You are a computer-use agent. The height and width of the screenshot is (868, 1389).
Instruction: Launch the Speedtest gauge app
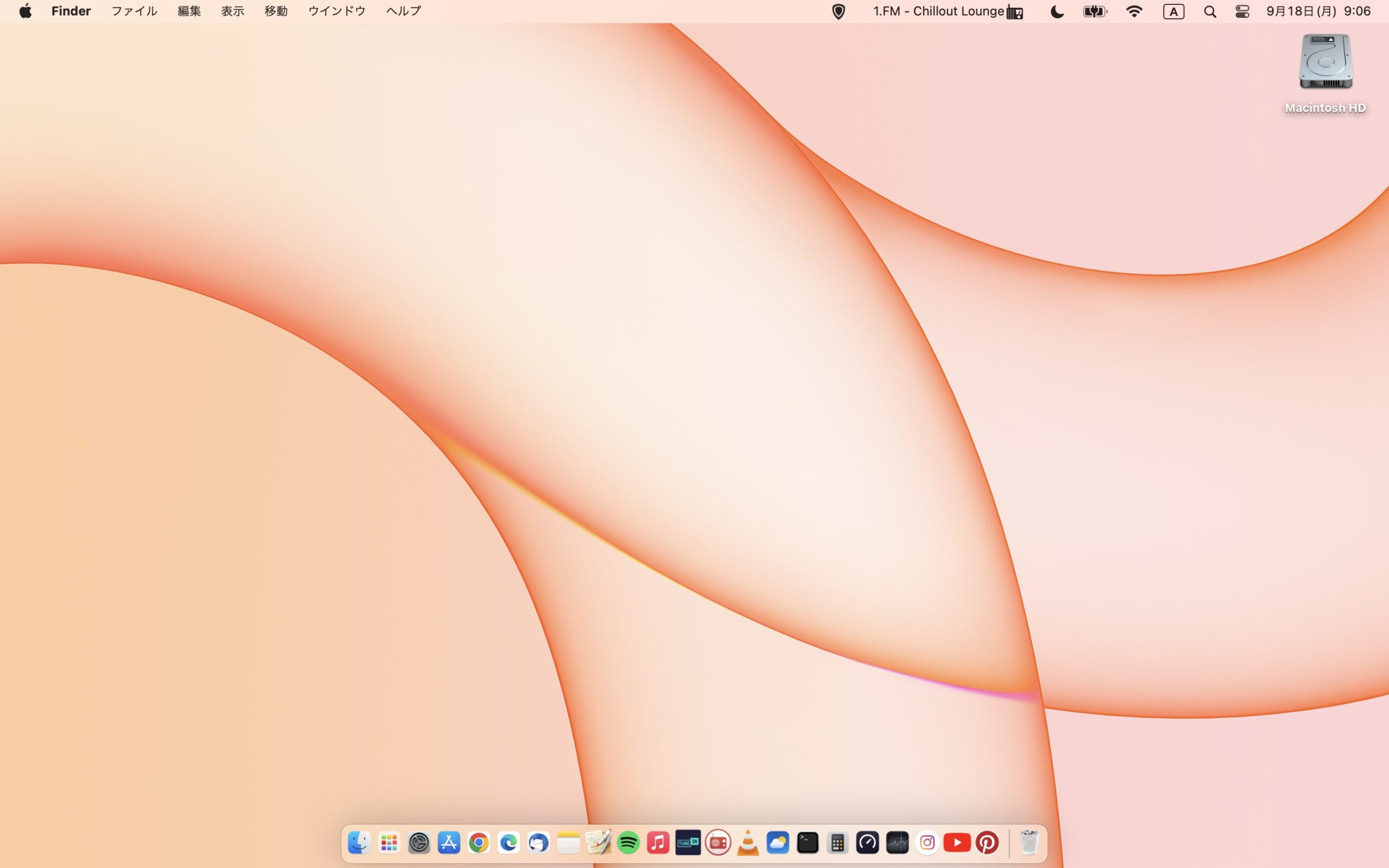tap(867, 842)
